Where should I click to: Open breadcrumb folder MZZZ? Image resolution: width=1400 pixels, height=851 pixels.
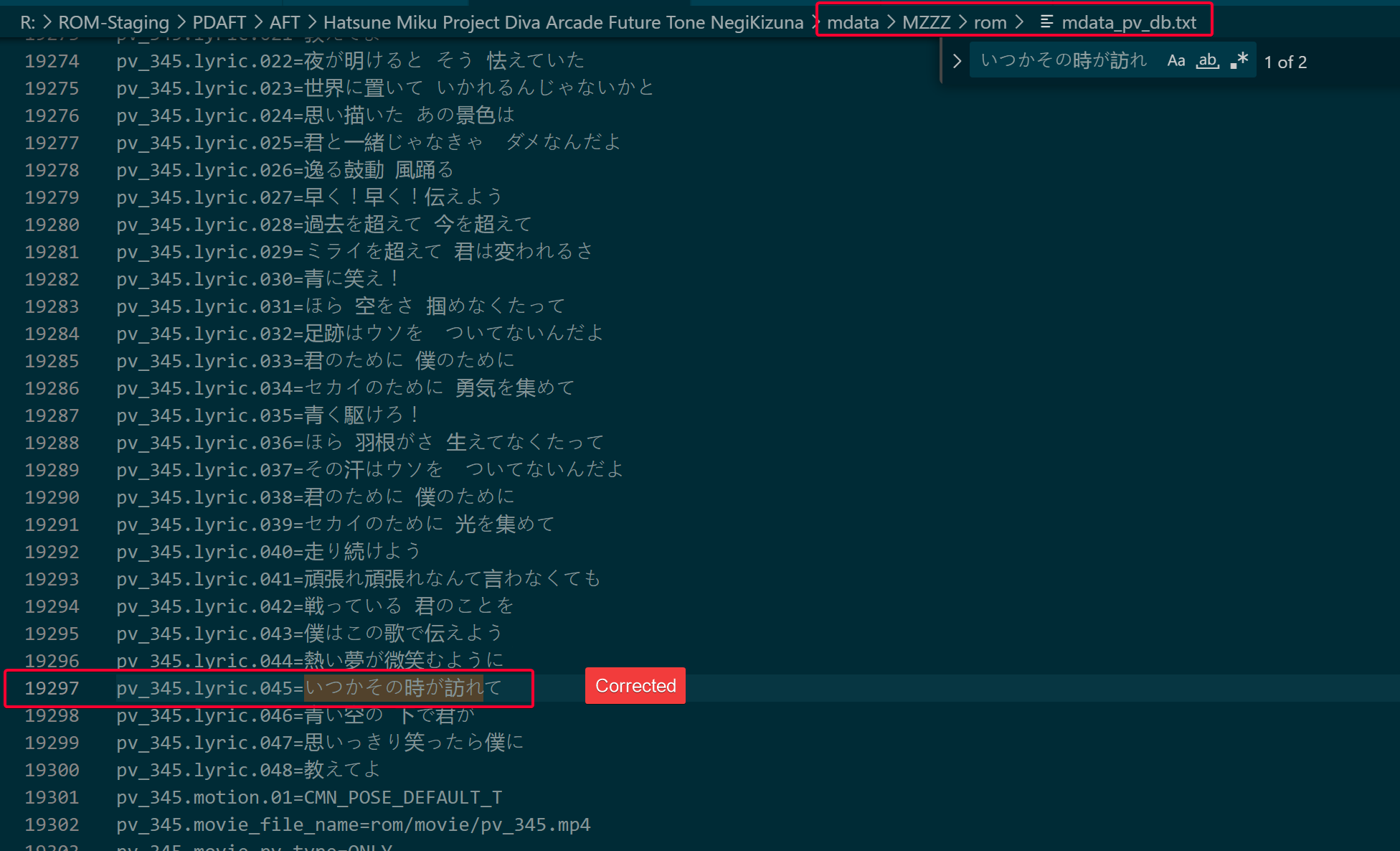tap(926, 22)
